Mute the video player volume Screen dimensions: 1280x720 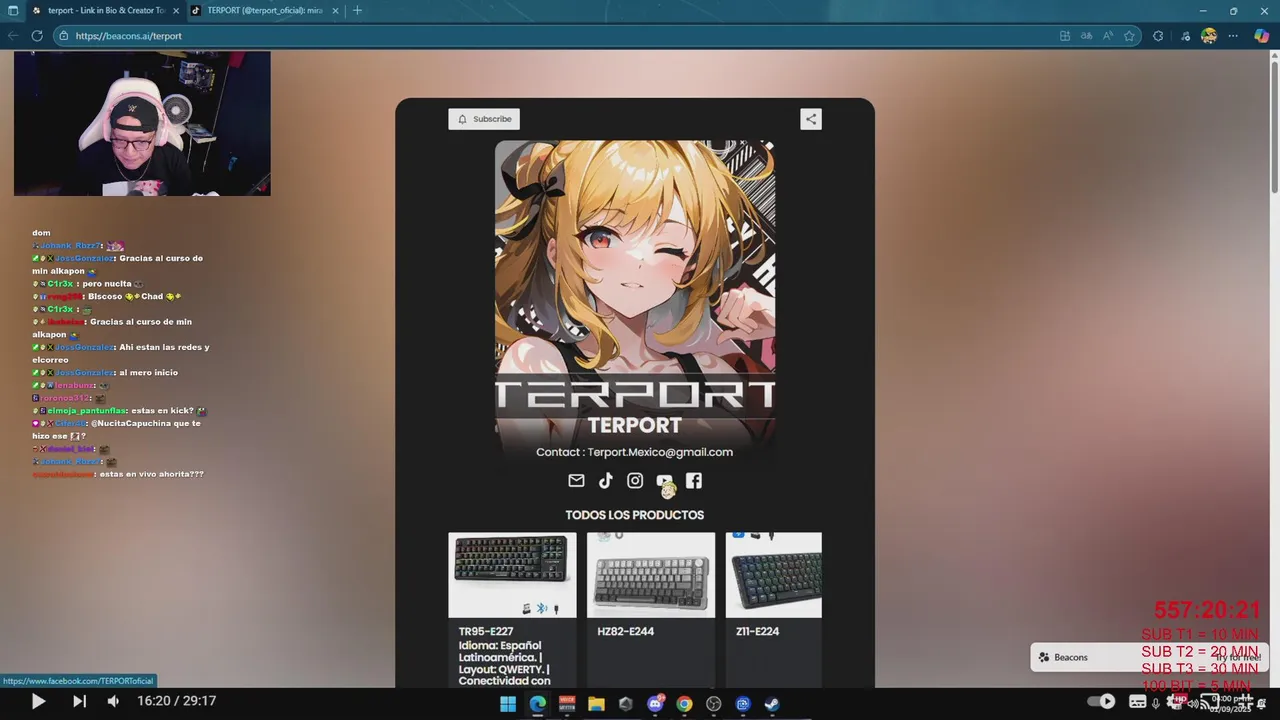coord(113,701)
